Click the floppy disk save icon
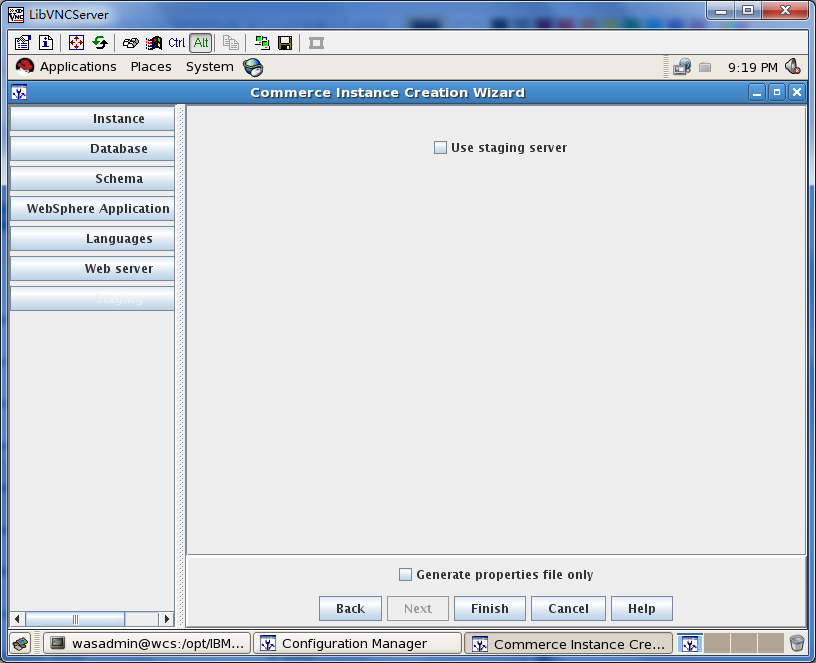This screenshot has width=816, height=663. point(285,43)
